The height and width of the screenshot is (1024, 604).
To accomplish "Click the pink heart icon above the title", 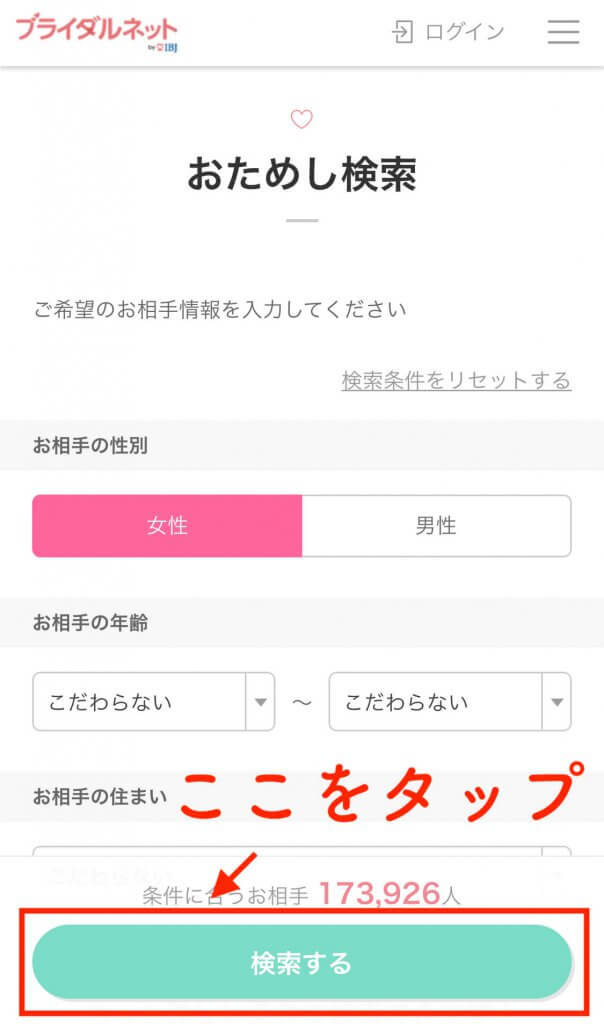I will click(301, 120).
